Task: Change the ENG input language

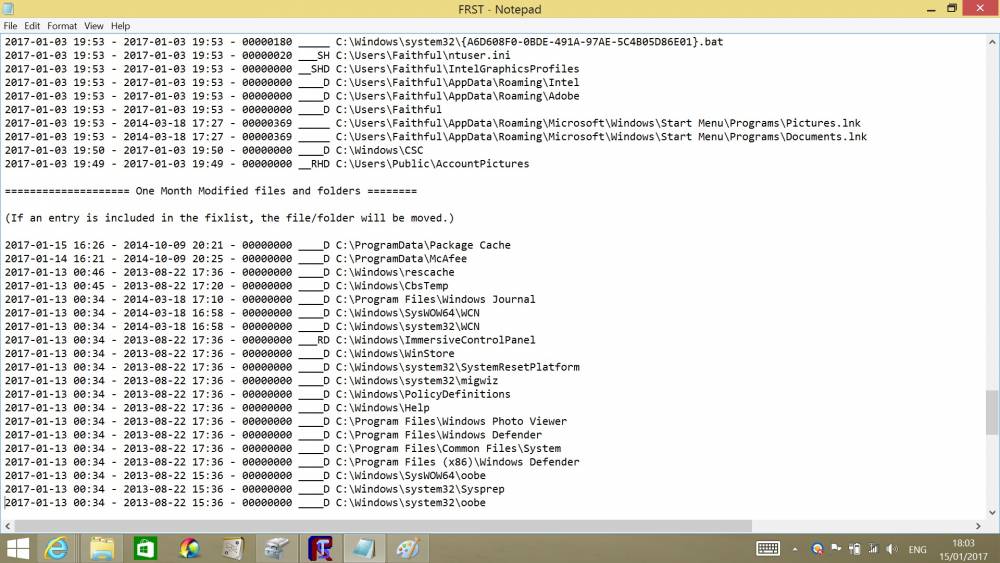Action: tap(918, 550)
